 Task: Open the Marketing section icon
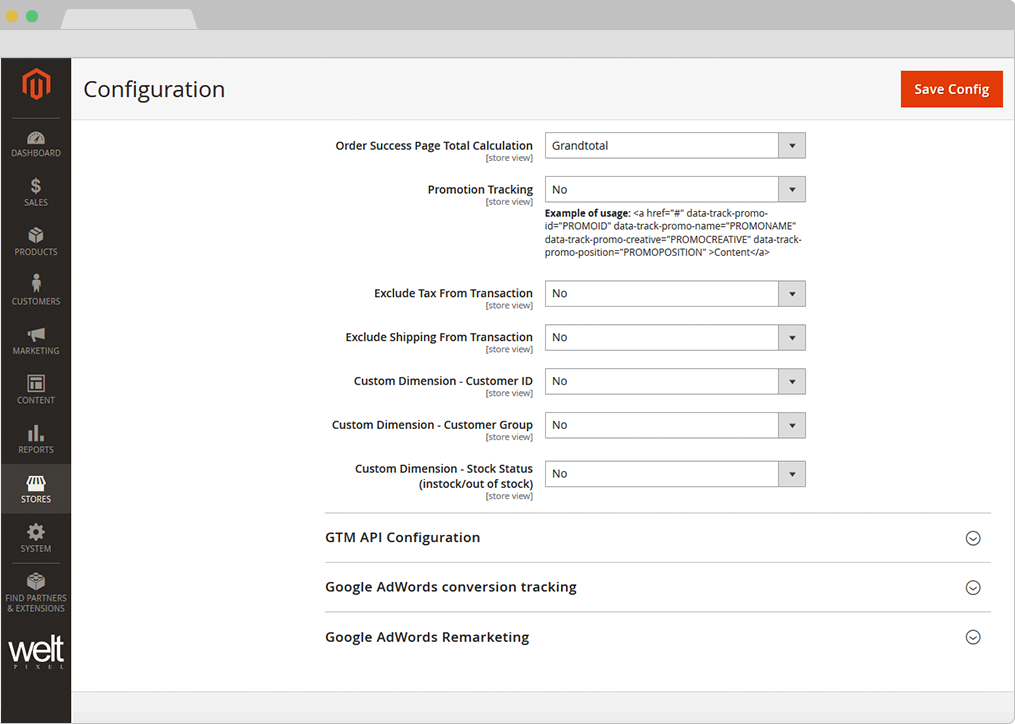point(36,338)
